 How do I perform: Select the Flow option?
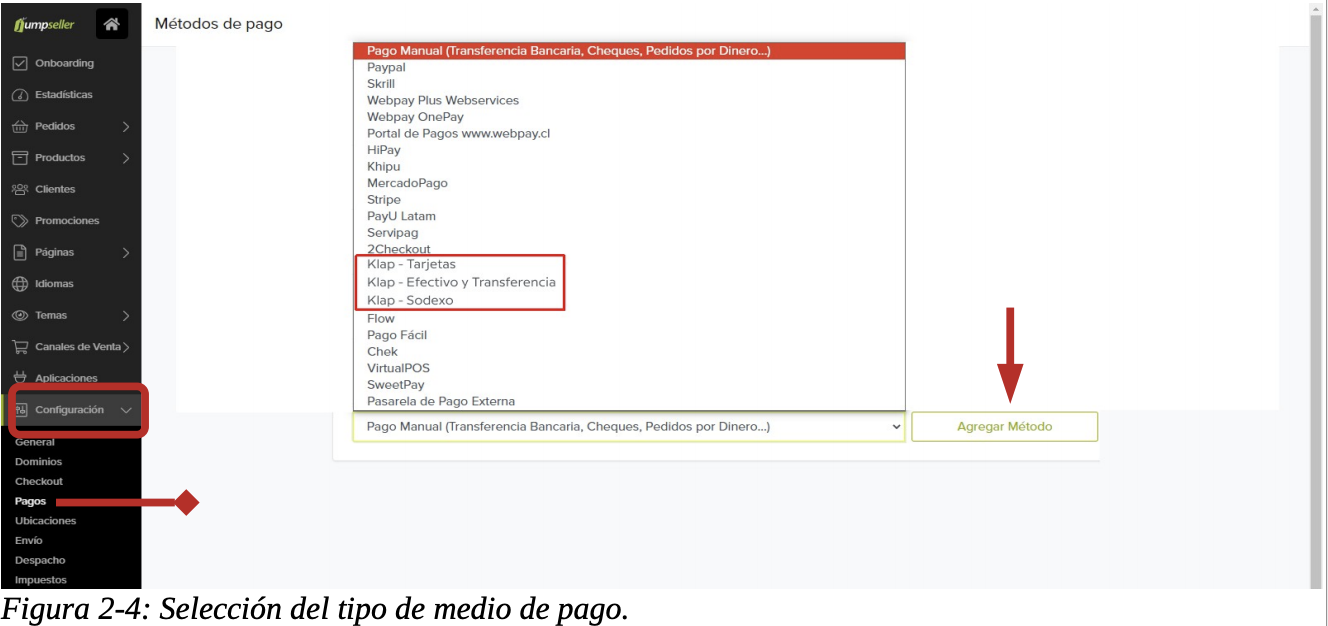tap(629, 318)
